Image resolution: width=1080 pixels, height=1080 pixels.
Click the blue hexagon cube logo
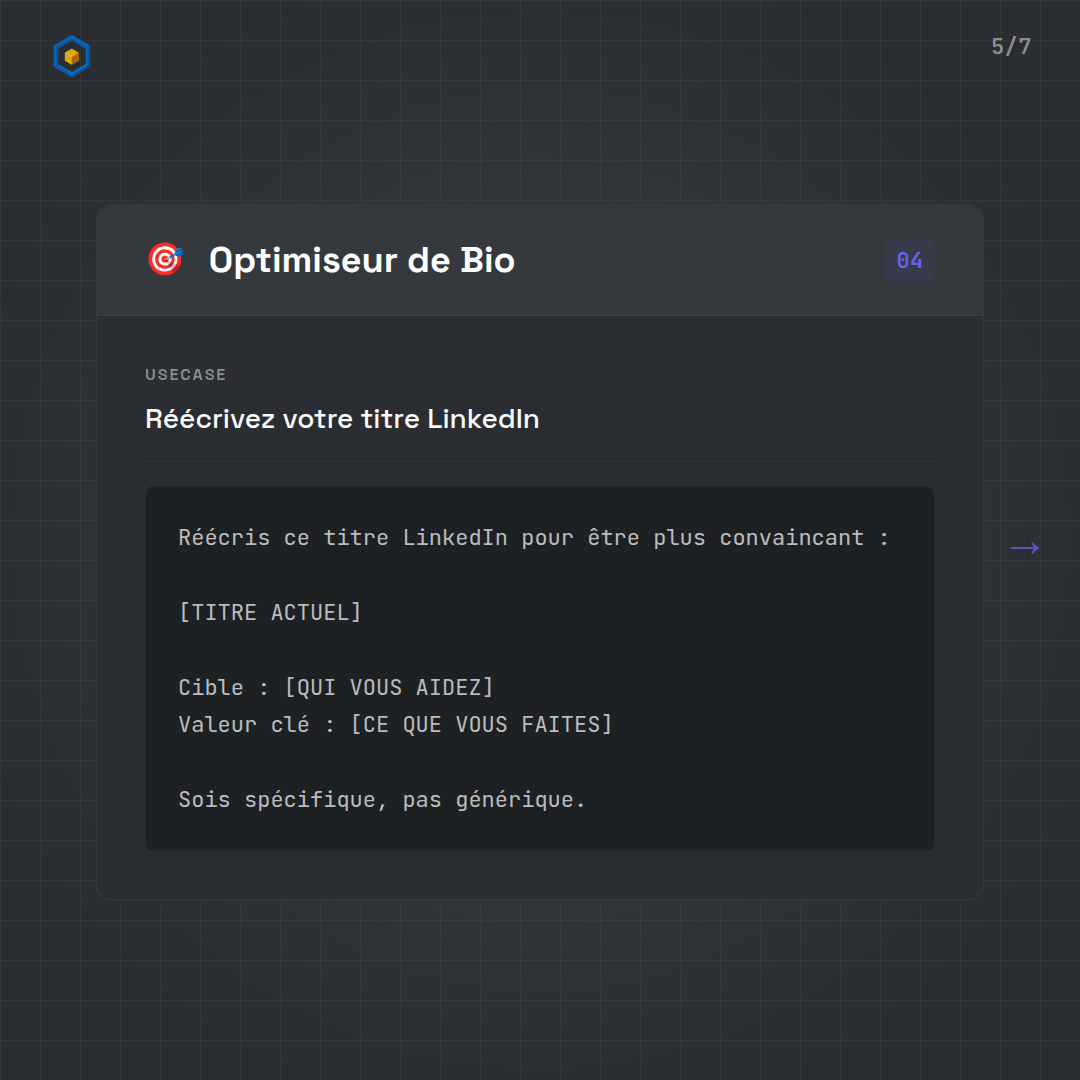coord(71,57)
